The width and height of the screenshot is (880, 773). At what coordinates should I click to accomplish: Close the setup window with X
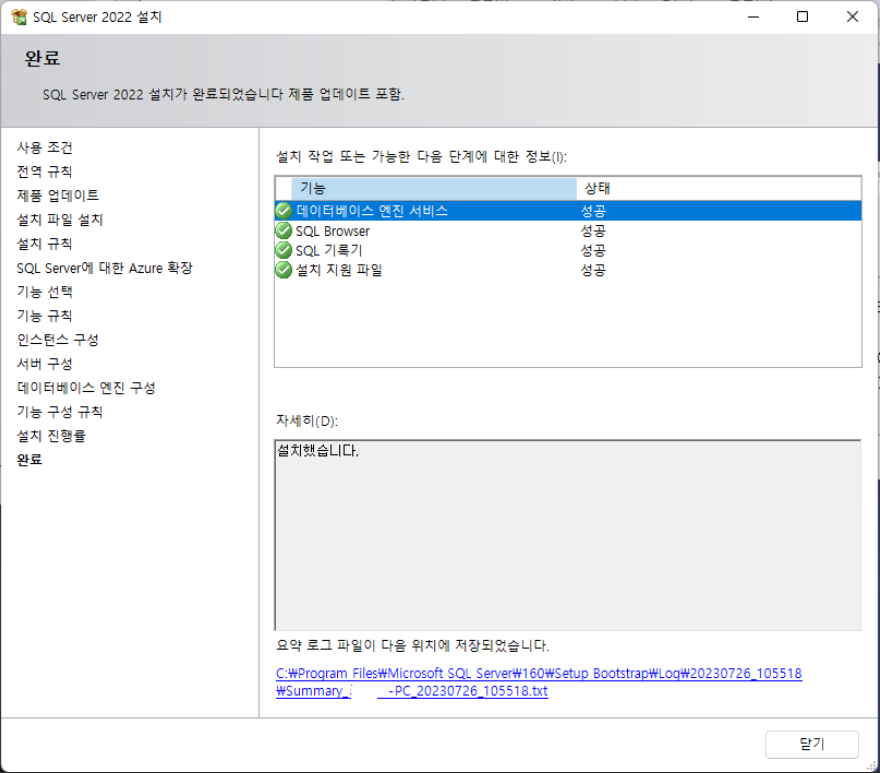click(852, 17)
